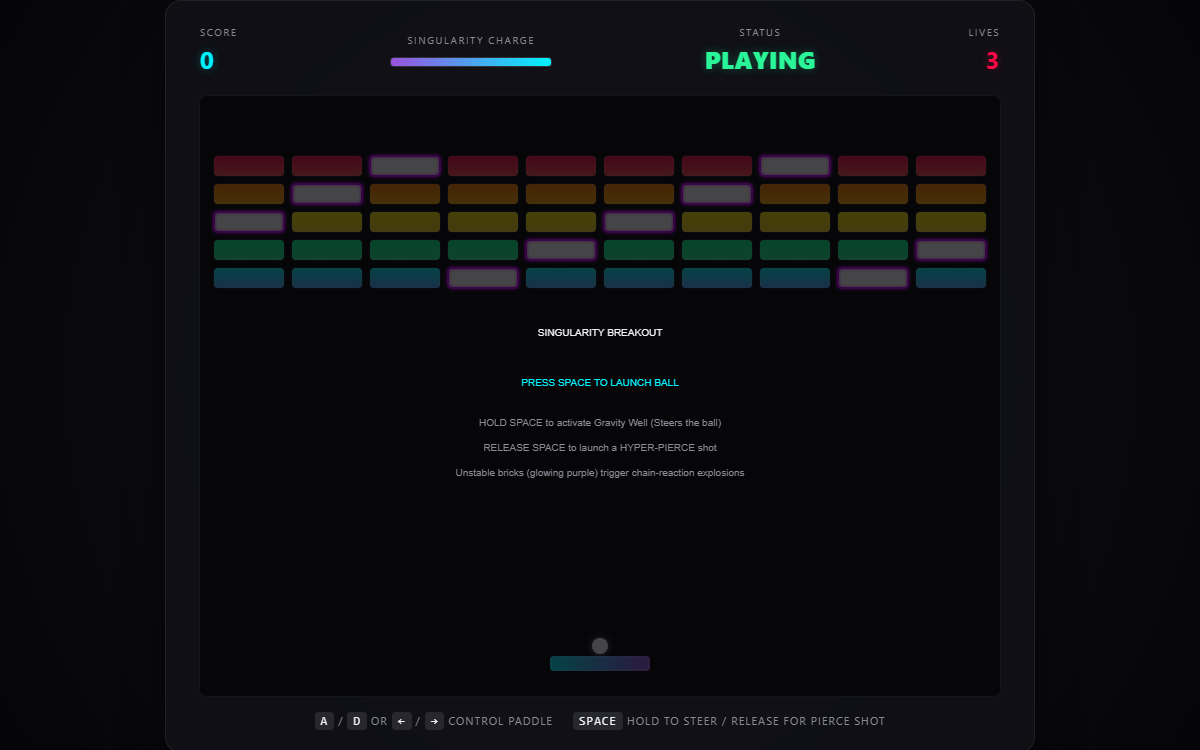Click the glowing purple brick in the top row, third column
Screen dimensions: 1200x750
tap(405, 166)
